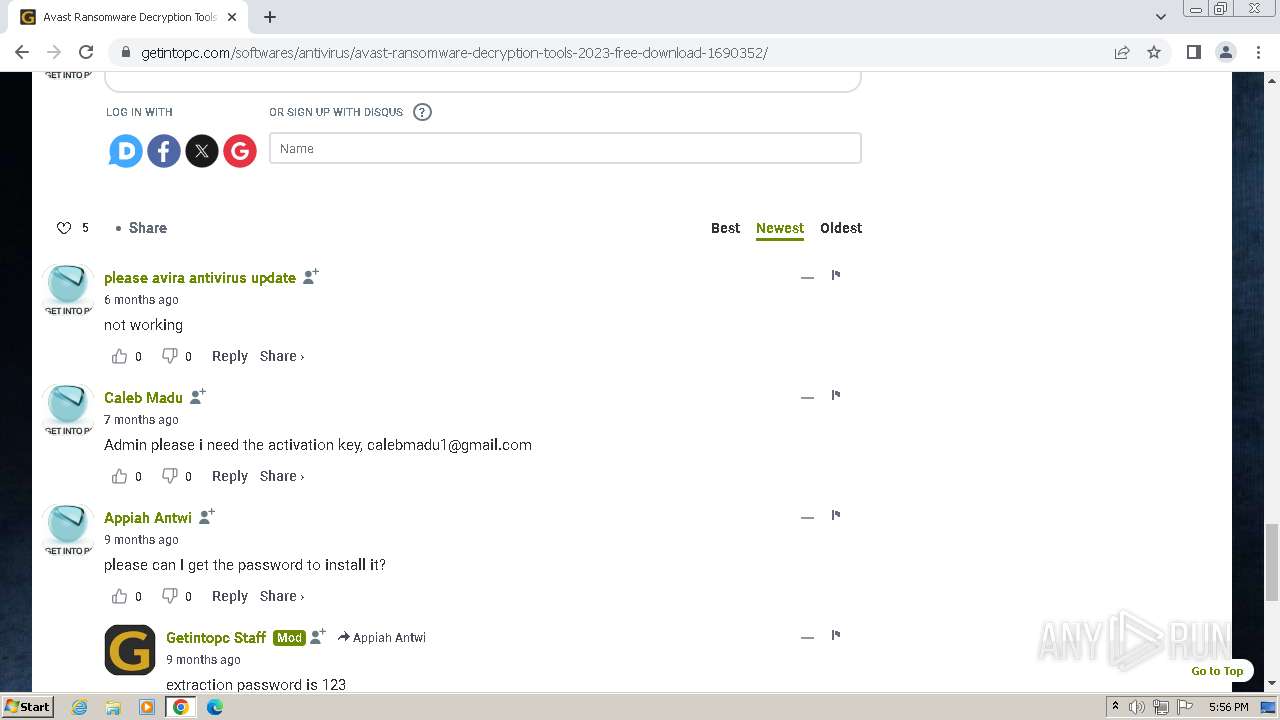Flag Getintopc Staff's reply

click(x=836, y=635)
